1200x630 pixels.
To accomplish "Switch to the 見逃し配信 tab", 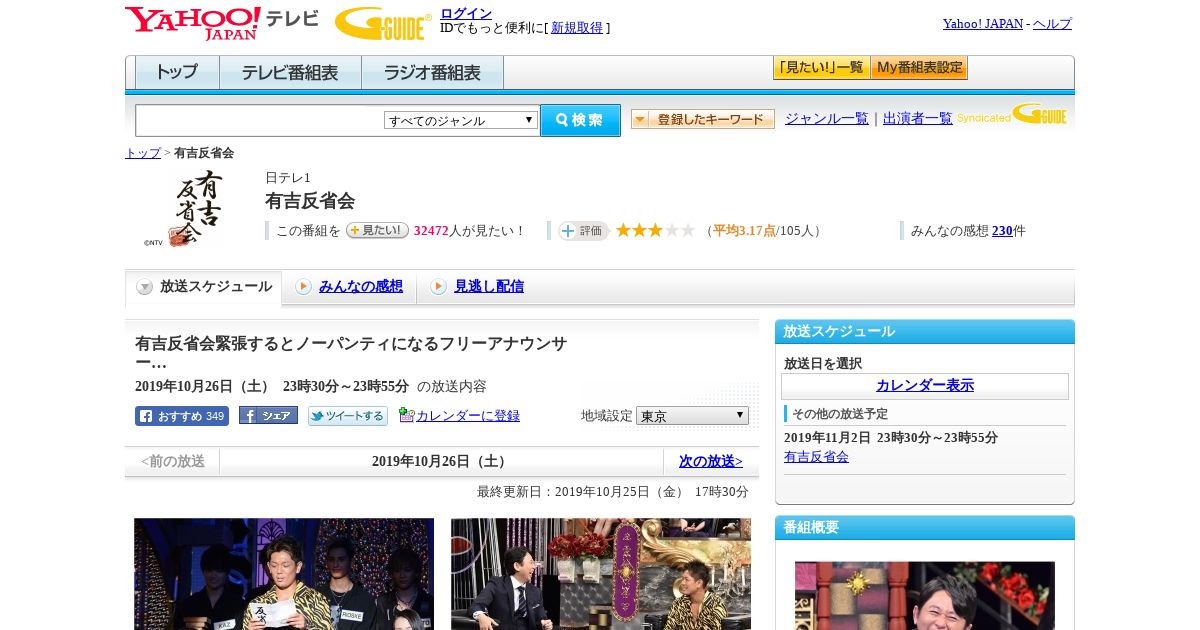I will click(x=478, y=288).
